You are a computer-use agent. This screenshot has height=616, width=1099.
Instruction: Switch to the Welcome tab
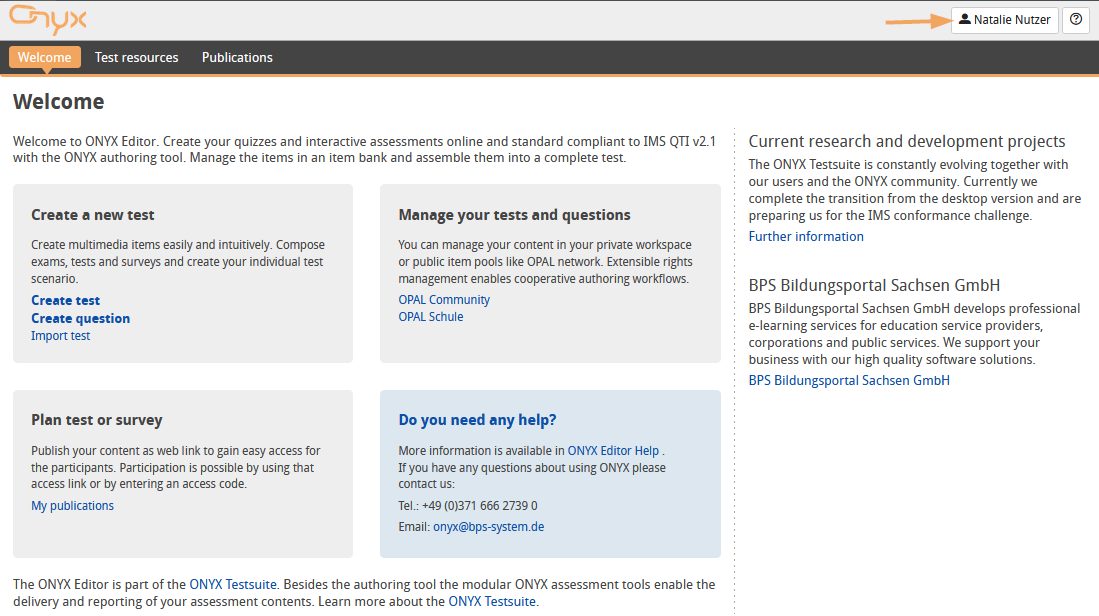click(45, 58)
